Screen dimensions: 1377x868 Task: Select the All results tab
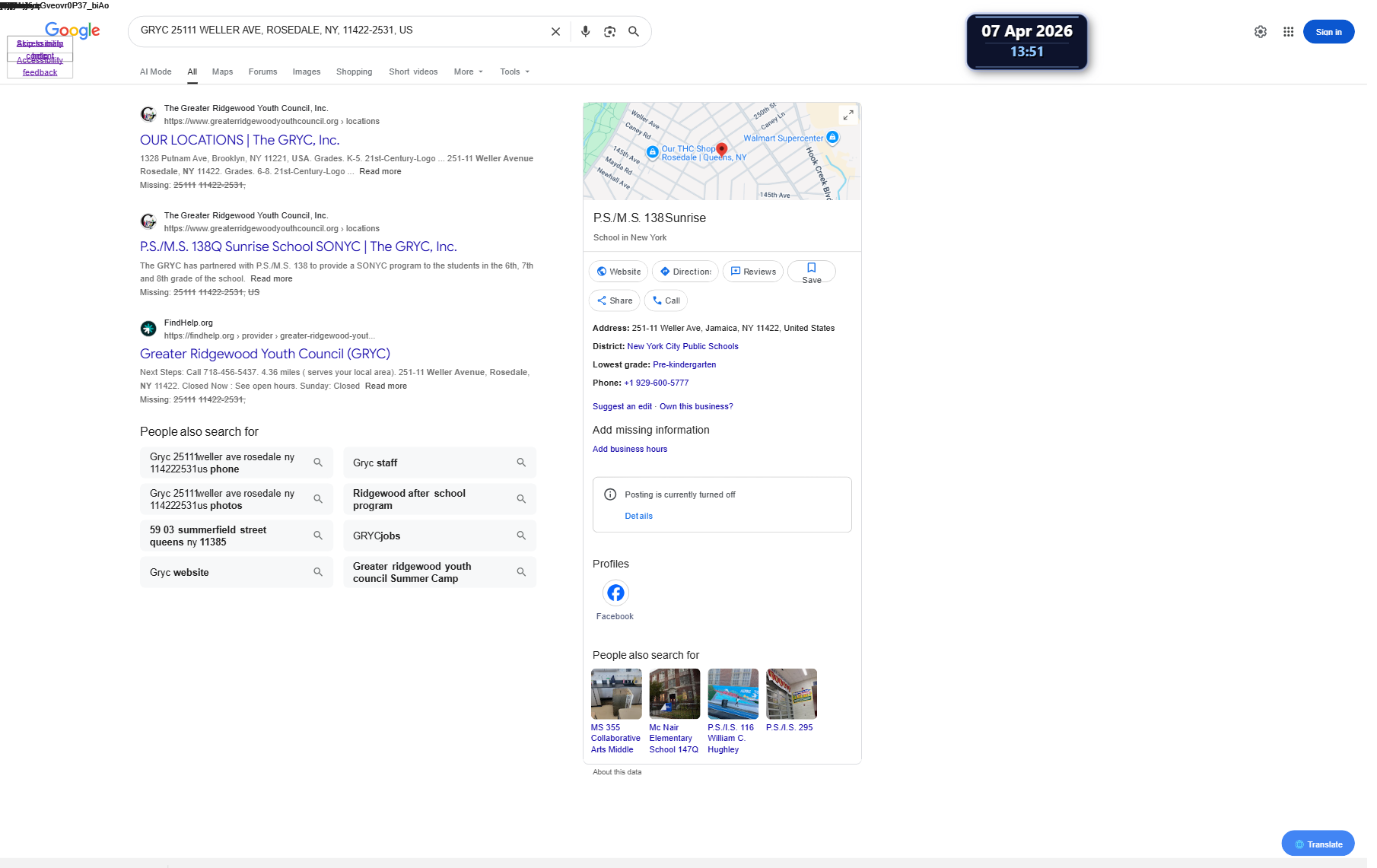click(x=192, y=72)
